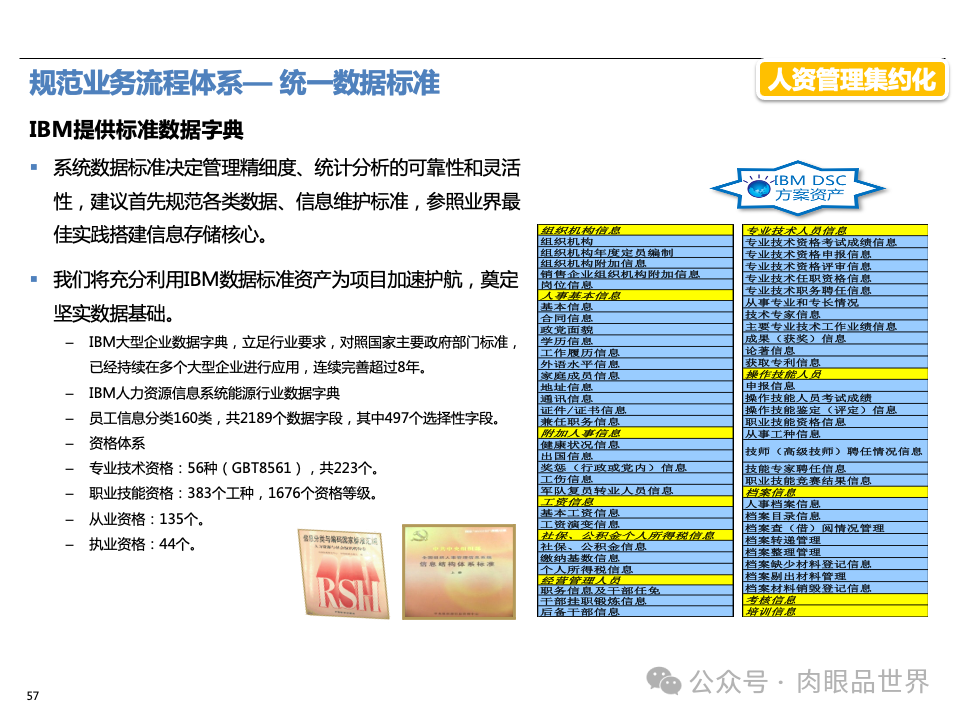Click the sub-bullet 资格体系
The width and height of the screenshot is (960, 720).
[x=117, y=443]
